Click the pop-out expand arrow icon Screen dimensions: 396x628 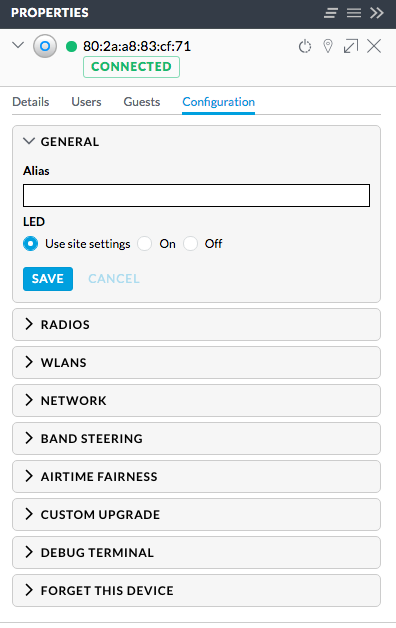(351, 46)
